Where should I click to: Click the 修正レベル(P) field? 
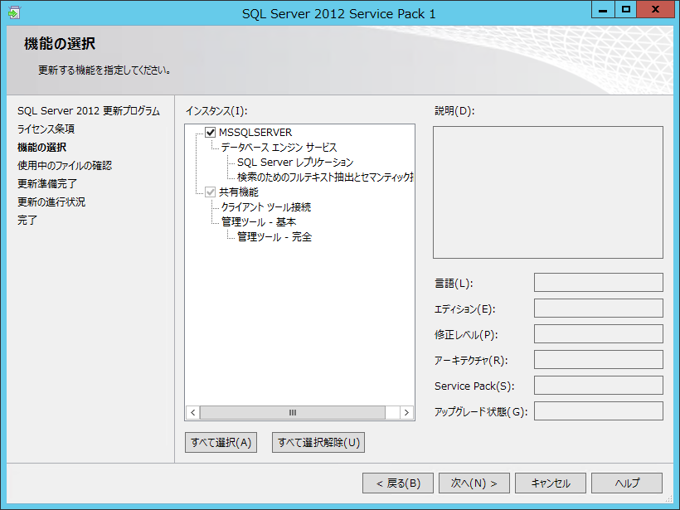(x=598, y=334)
